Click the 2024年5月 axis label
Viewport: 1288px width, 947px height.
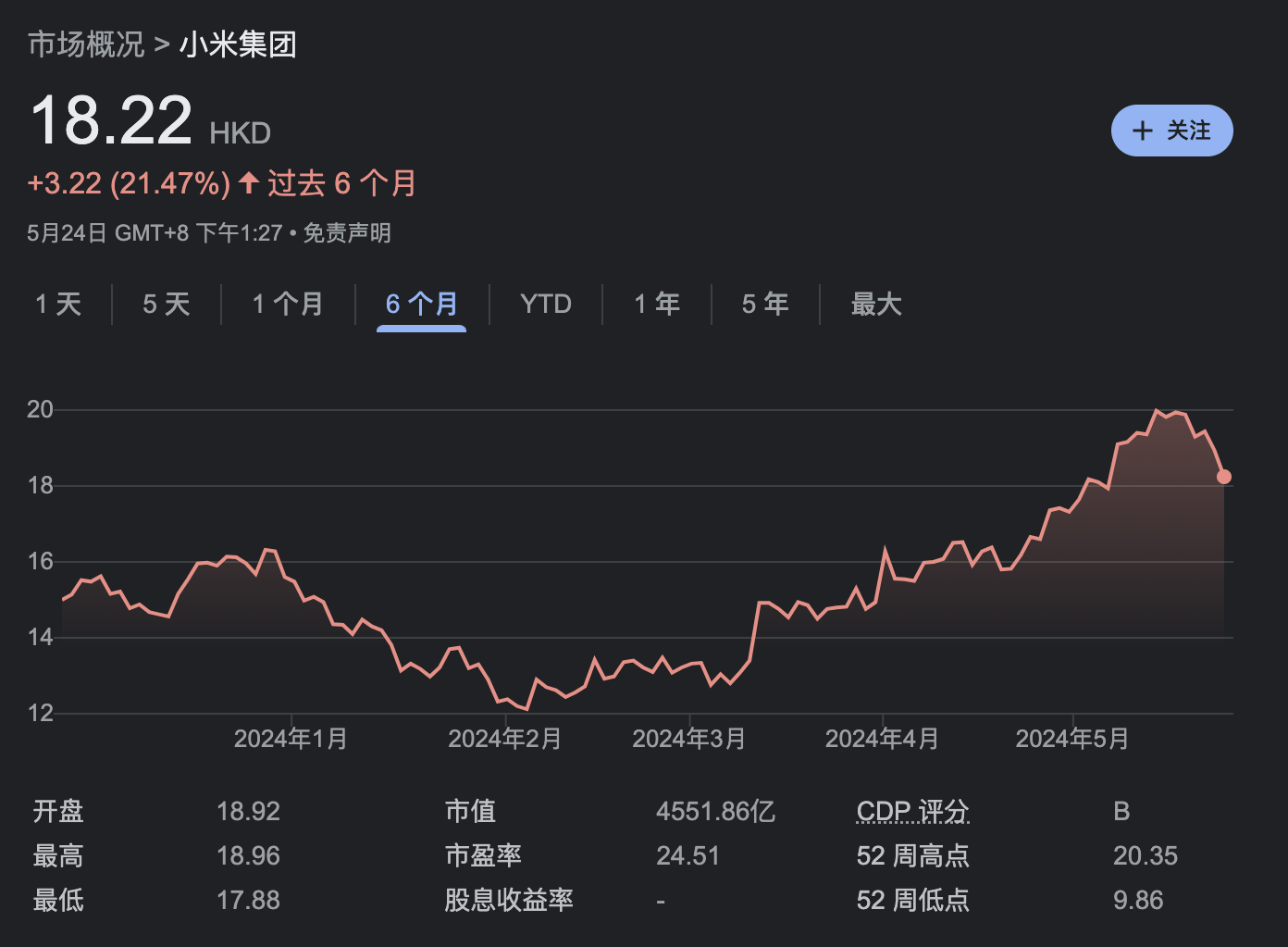coord(1071,739)
